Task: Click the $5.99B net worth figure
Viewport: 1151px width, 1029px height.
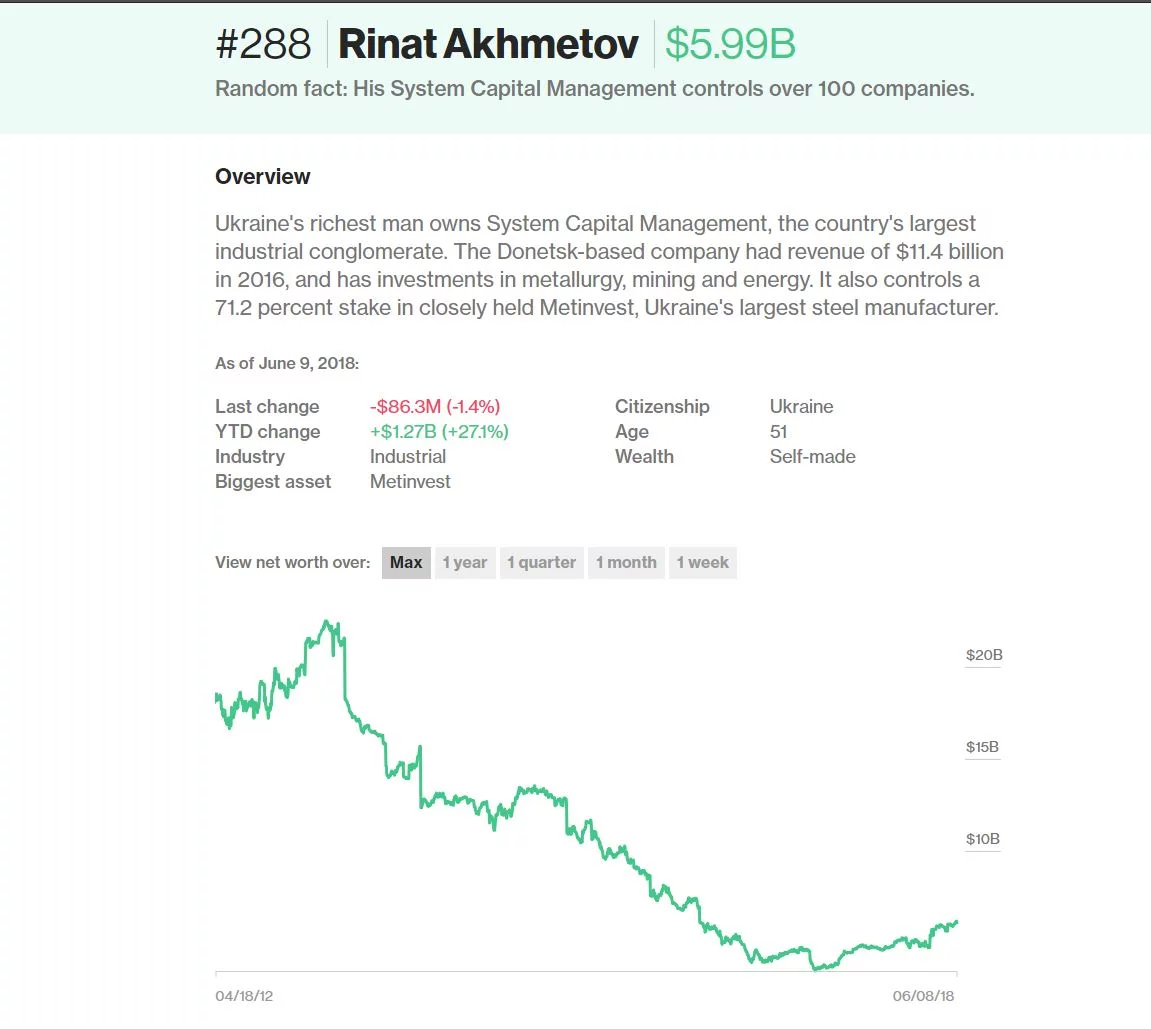Action: [x=730, y=44]
